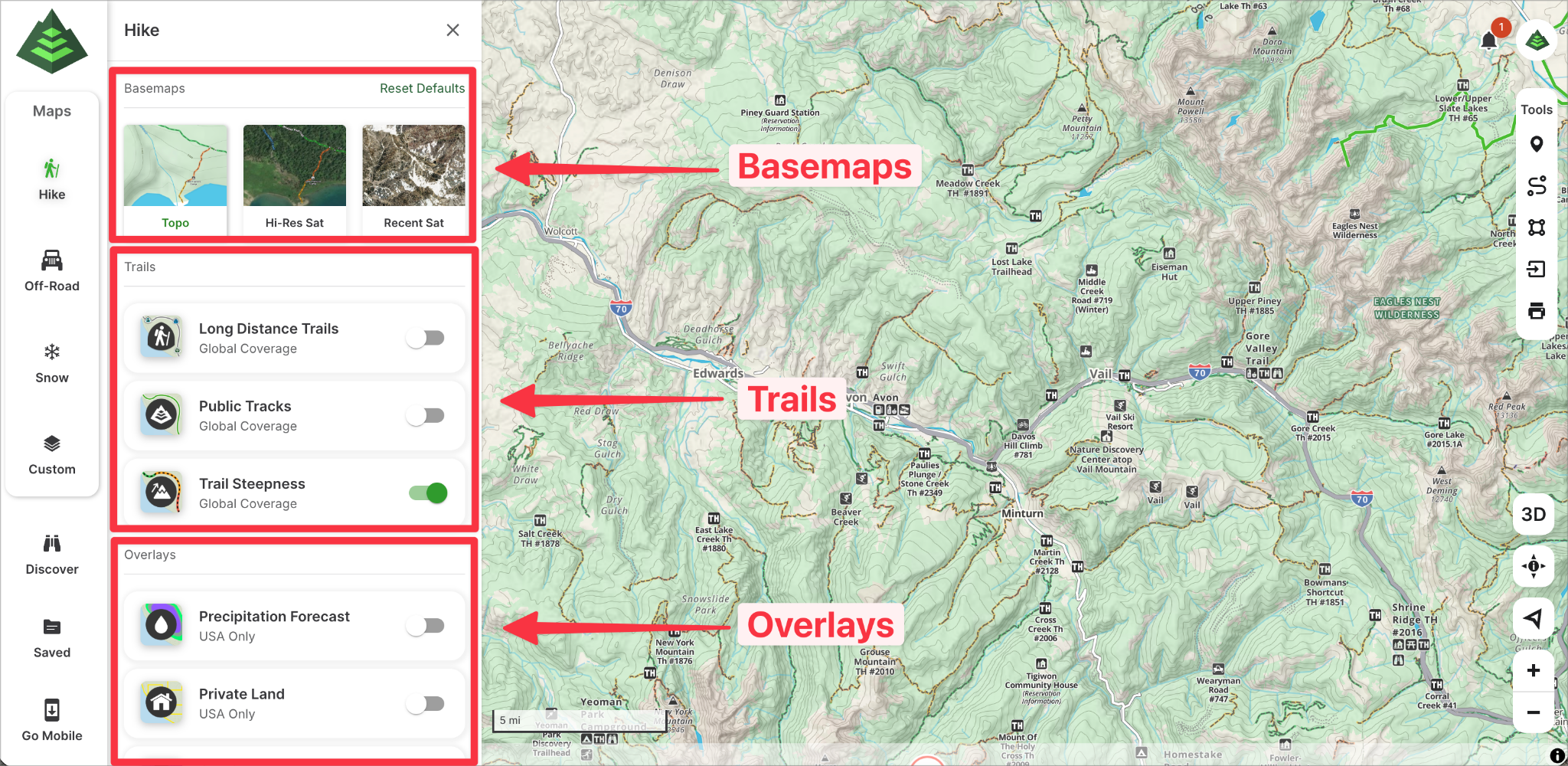Choose the area polygon tool
Viewport: 1568px width, 766px height.
coord(1536,228)
